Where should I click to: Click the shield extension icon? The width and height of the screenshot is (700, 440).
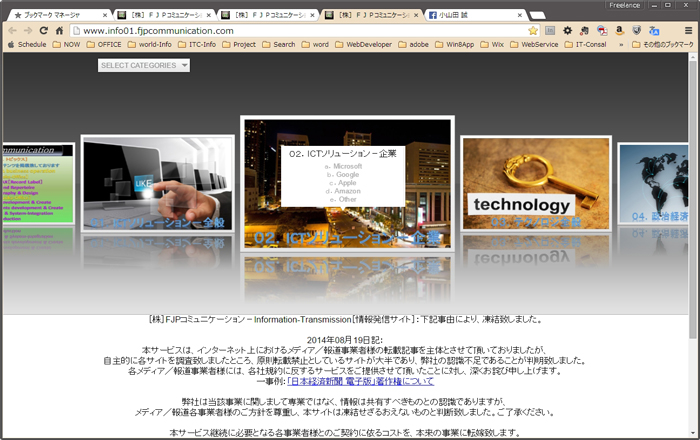coord(637,31)
